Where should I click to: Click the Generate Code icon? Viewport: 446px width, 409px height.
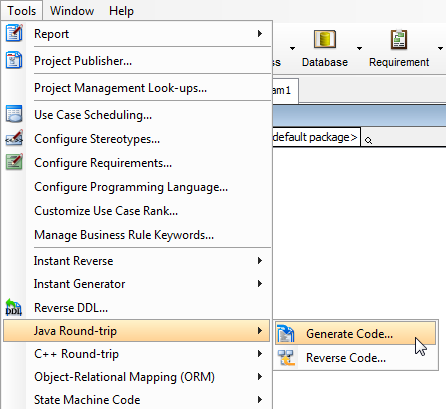pyautogui.click(x=286, y=333)
